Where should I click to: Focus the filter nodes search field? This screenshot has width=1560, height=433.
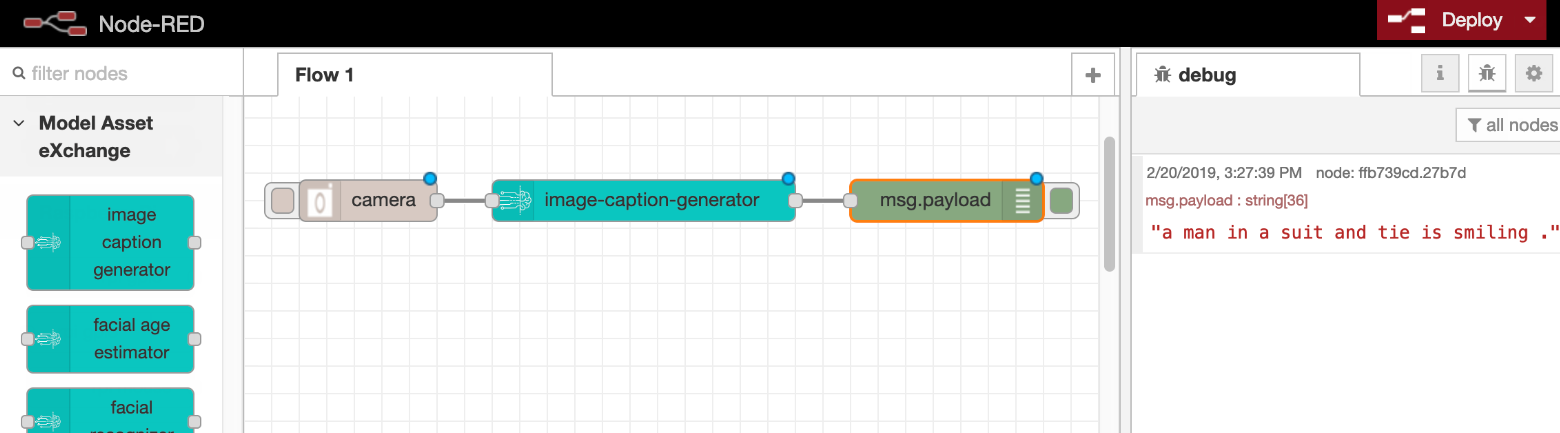(x=121, y=73)
